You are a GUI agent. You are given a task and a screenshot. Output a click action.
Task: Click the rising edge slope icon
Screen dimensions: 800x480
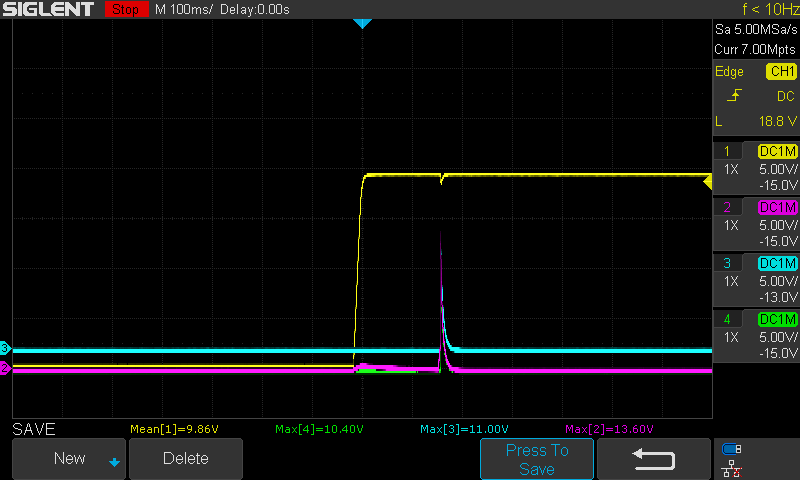click(734, 95)
